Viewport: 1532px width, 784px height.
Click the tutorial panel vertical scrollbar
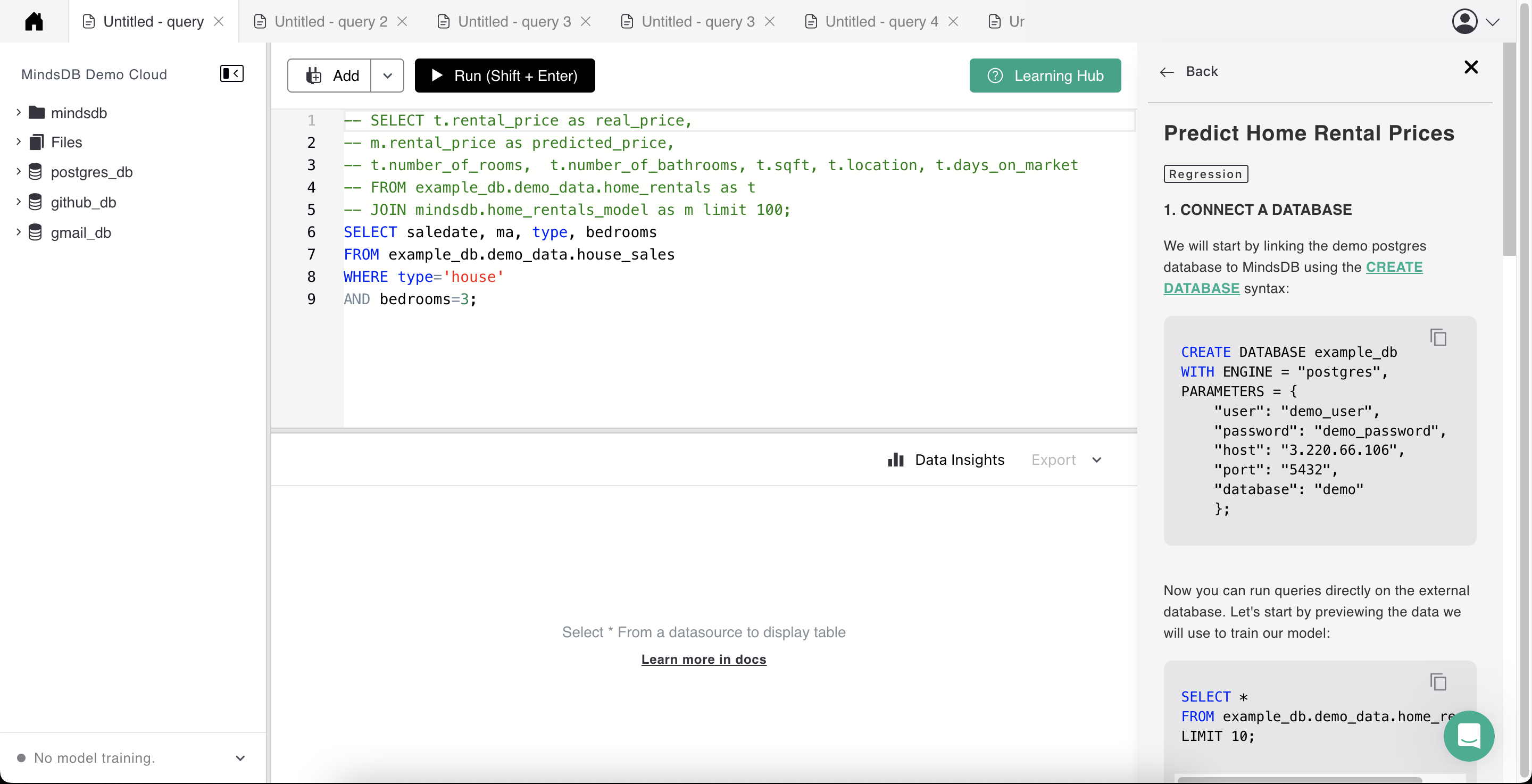click(1509, 149)
